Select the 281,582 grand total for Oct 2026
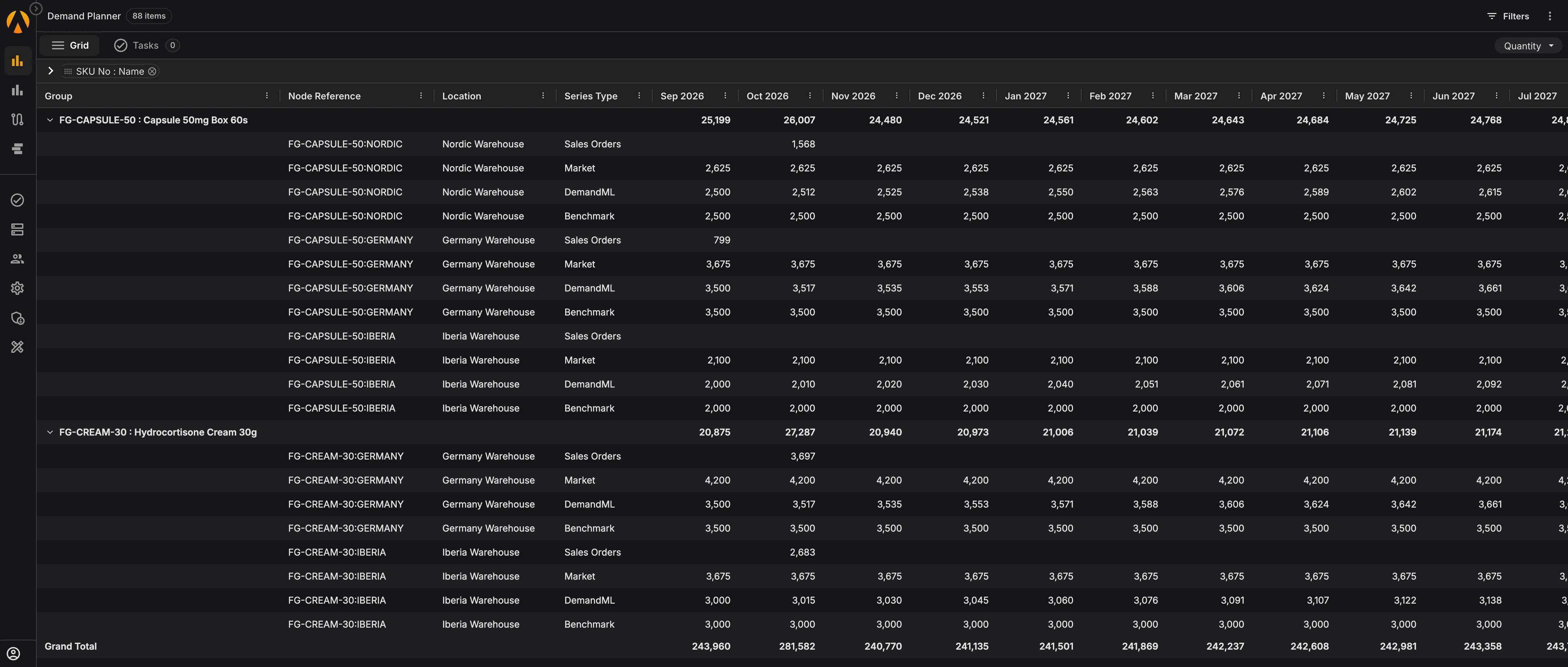 [797, 646]
